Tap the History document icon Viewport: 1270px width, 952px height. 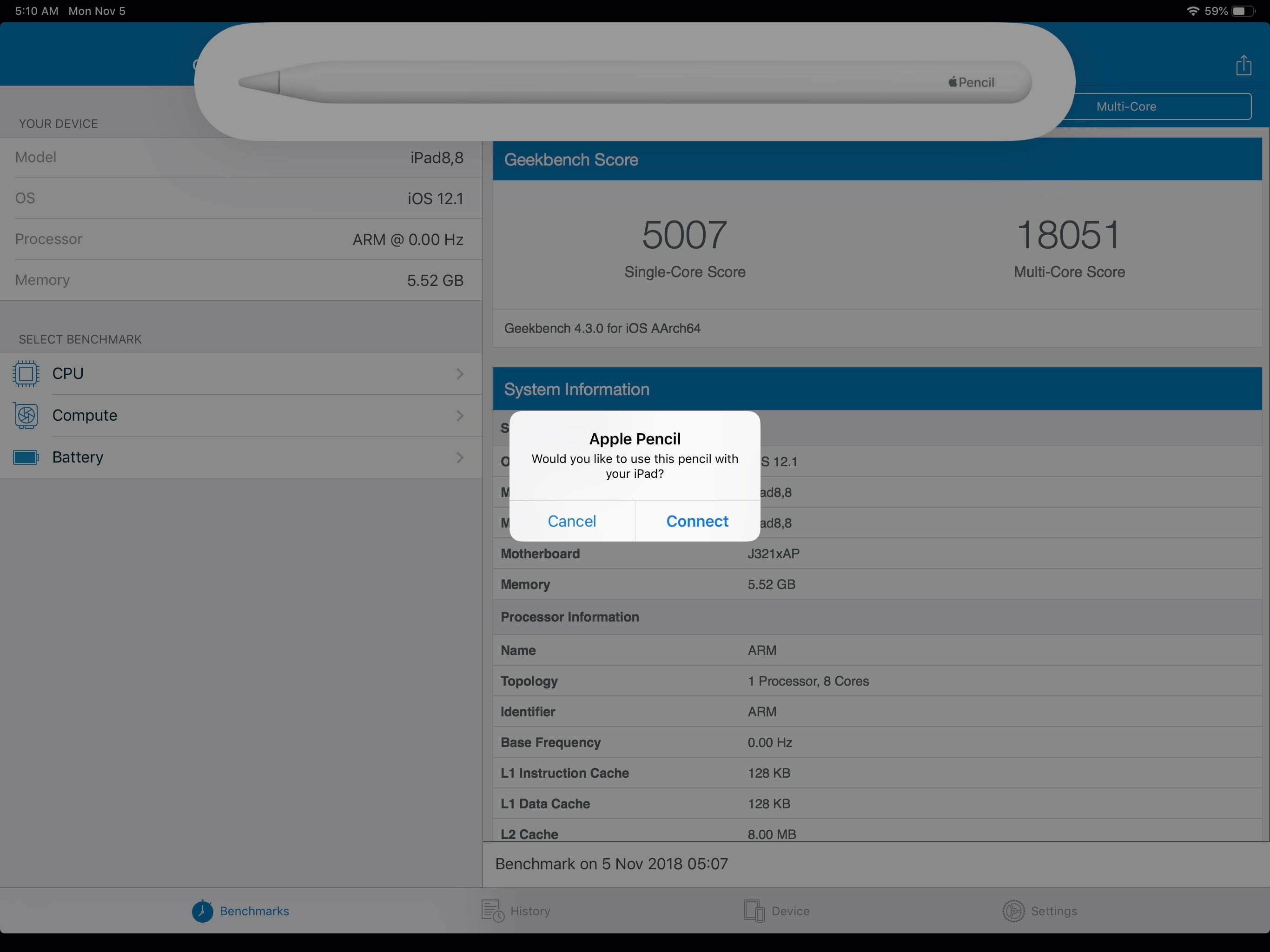pos(493,911)
